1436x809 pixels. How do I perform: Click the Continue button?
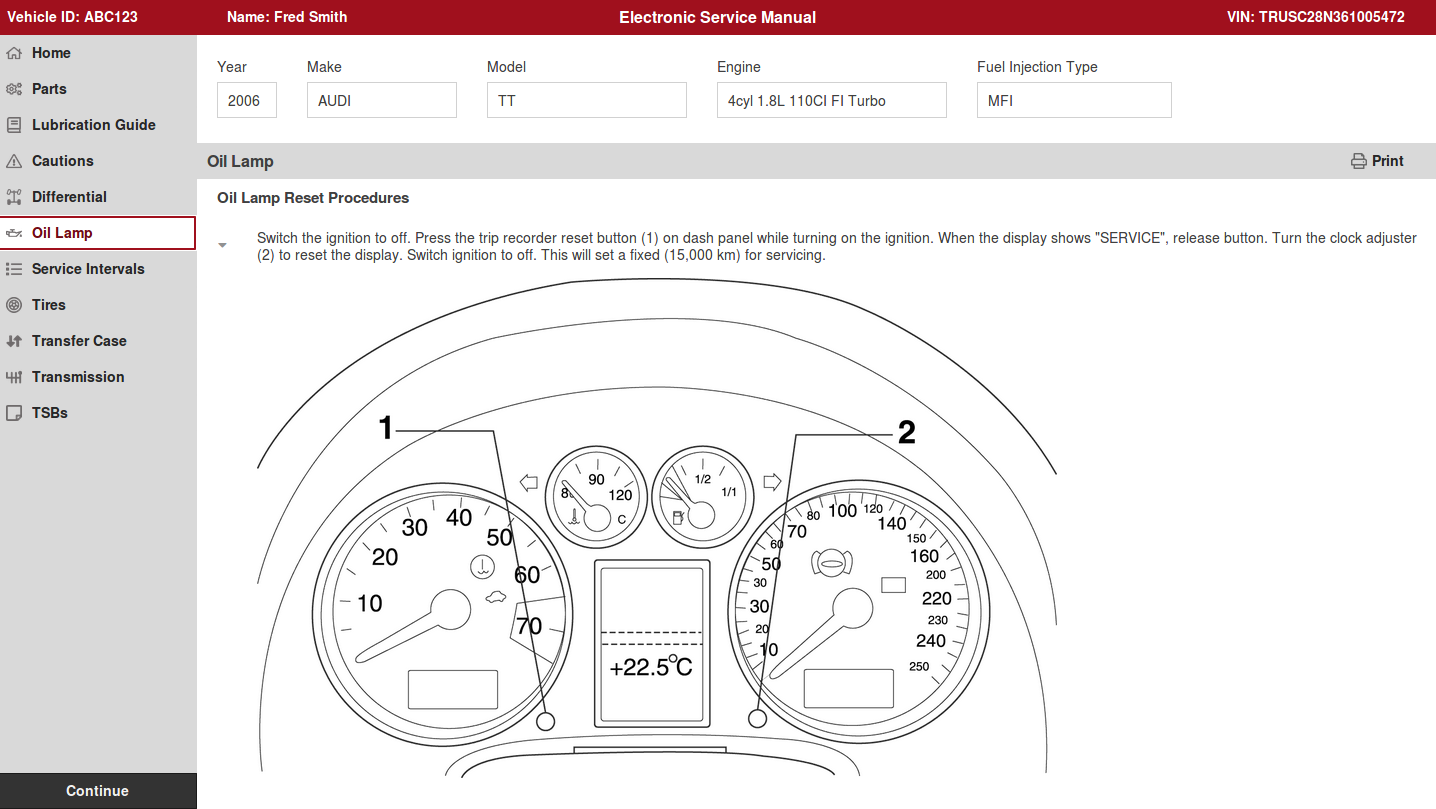pos(98,791)
